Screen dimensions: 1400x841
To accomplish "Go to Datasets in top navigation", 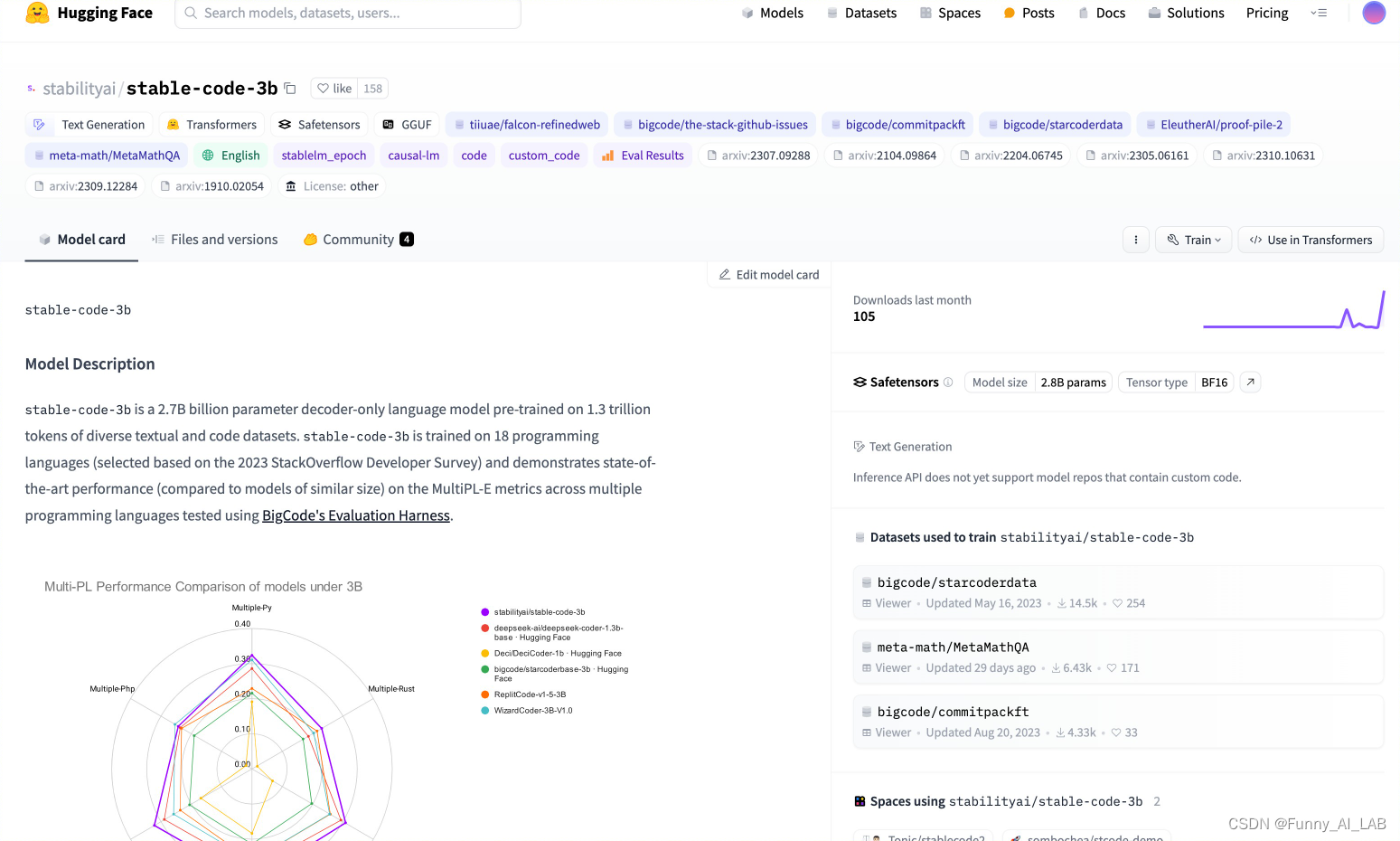I will click(861, 13).
